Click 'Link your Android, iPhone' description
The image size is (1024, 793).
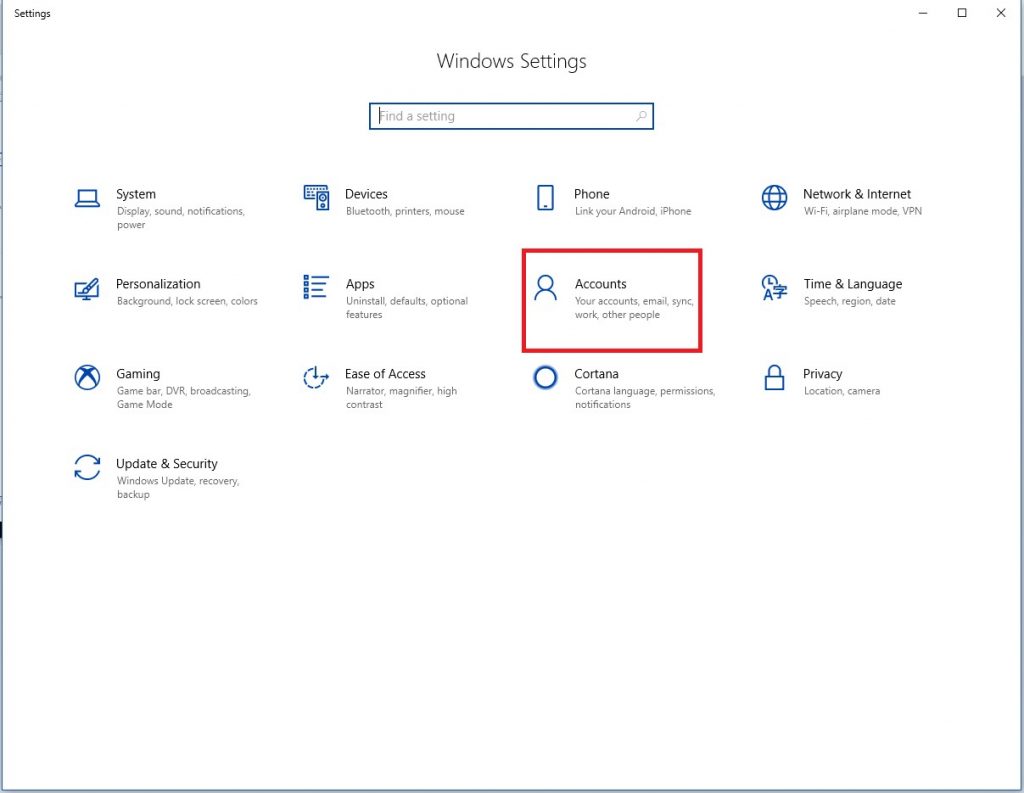point(633,211)
